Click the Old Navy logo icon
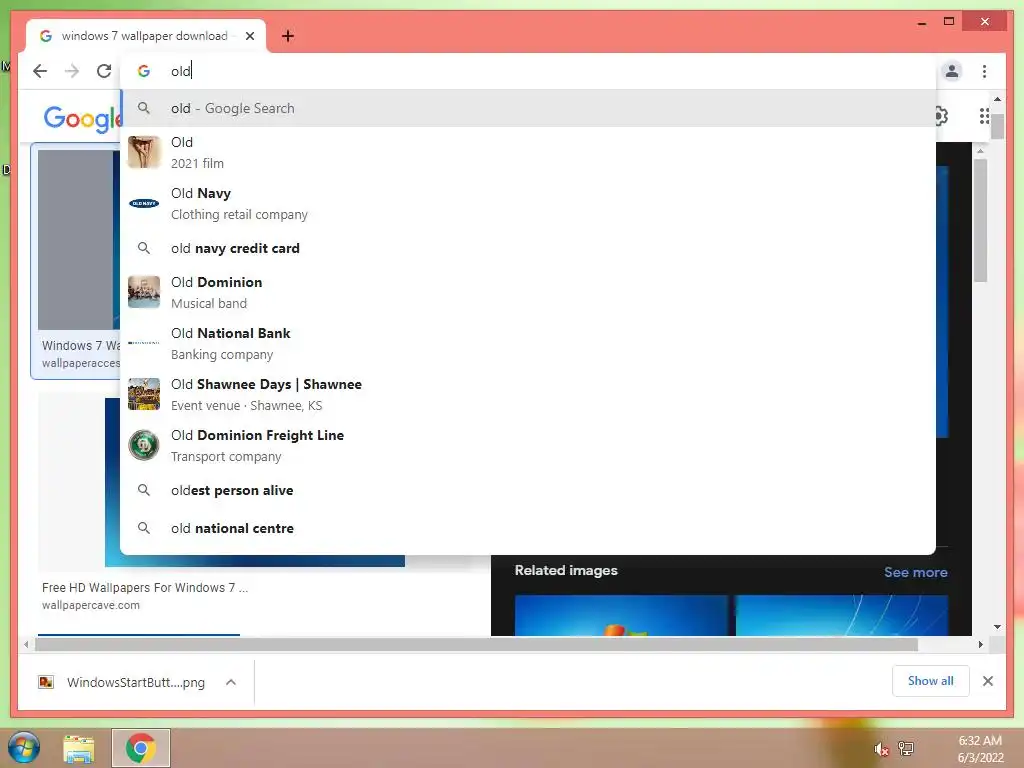The image size is (1024, 768). 144,203
